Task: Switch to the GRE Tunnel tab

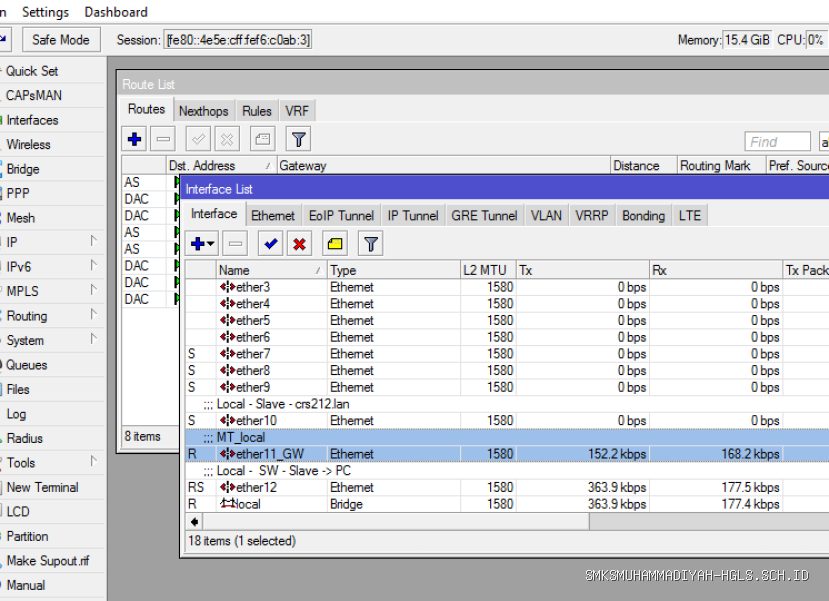Action: [x=484, y=216]
